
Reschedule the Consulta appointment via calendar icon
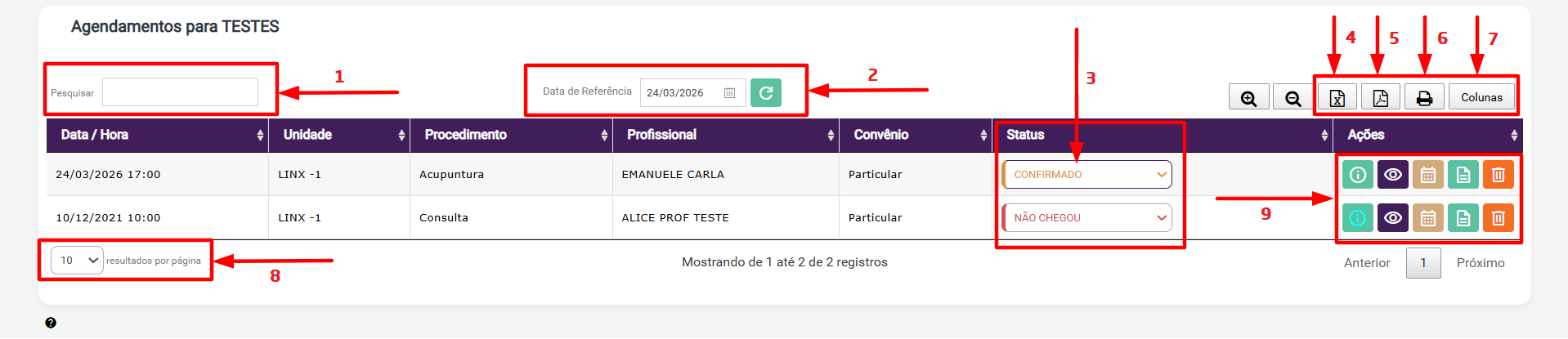(x=1427, y=218)
